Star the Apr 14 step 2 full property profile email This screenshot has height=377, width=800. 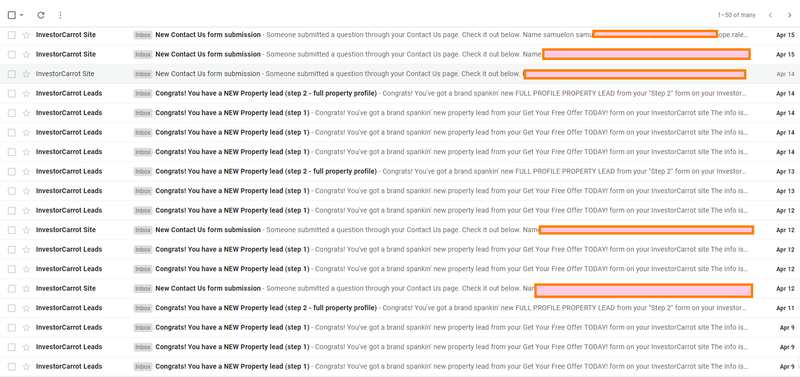click(x=26, y=93)
